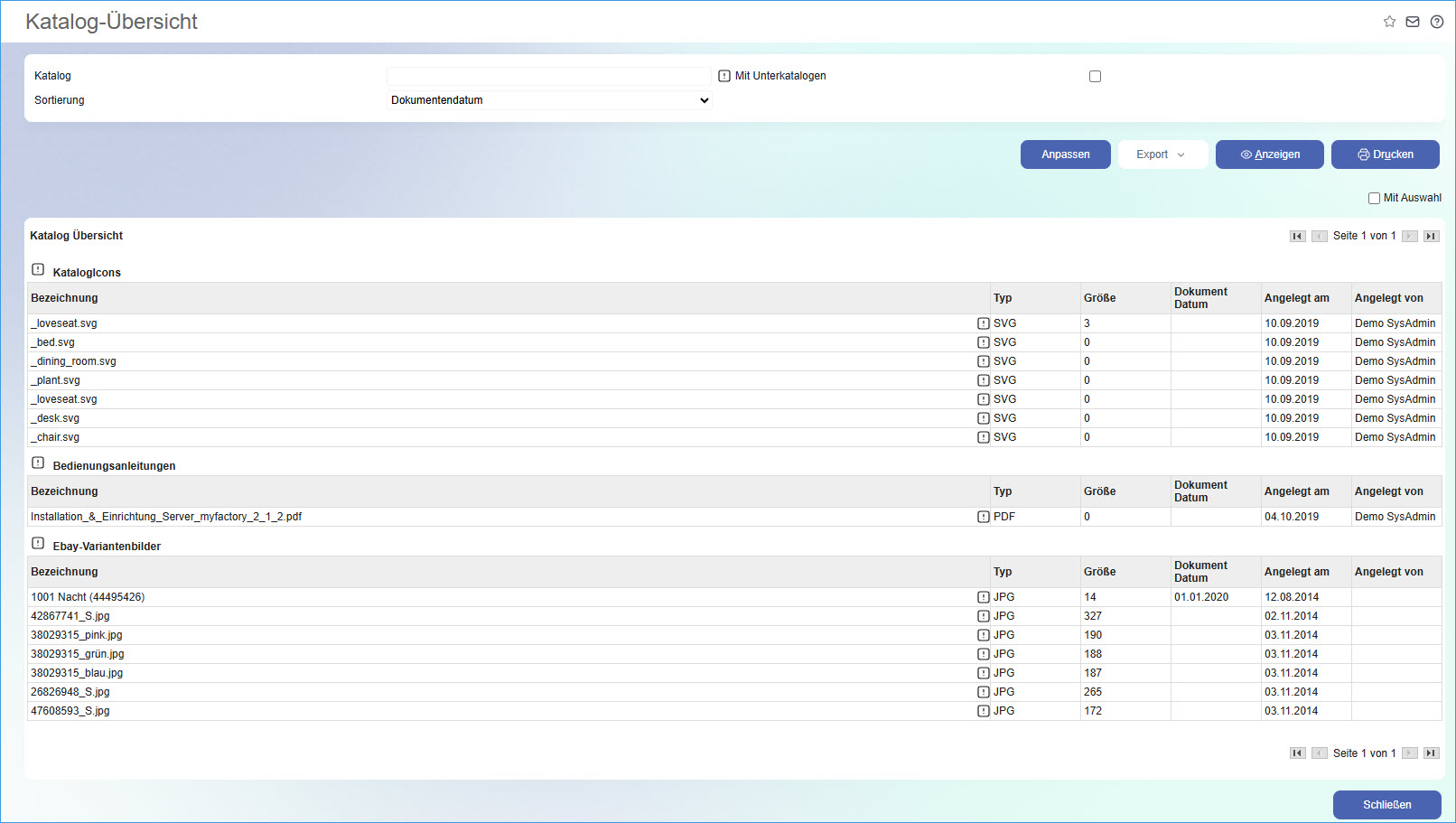
Task: Click into the Katalog input field
Action: coord(548,76)
